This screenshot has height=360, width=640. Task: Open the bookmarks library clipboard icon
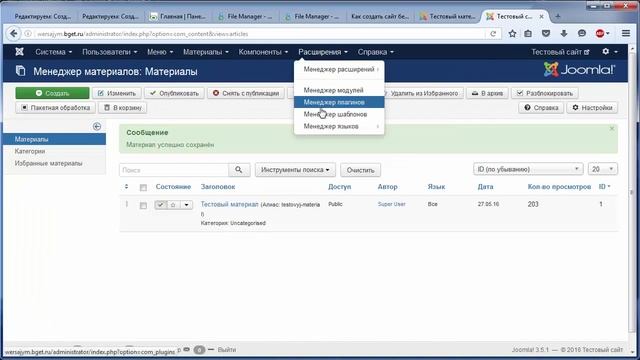(x=528, y=33)
